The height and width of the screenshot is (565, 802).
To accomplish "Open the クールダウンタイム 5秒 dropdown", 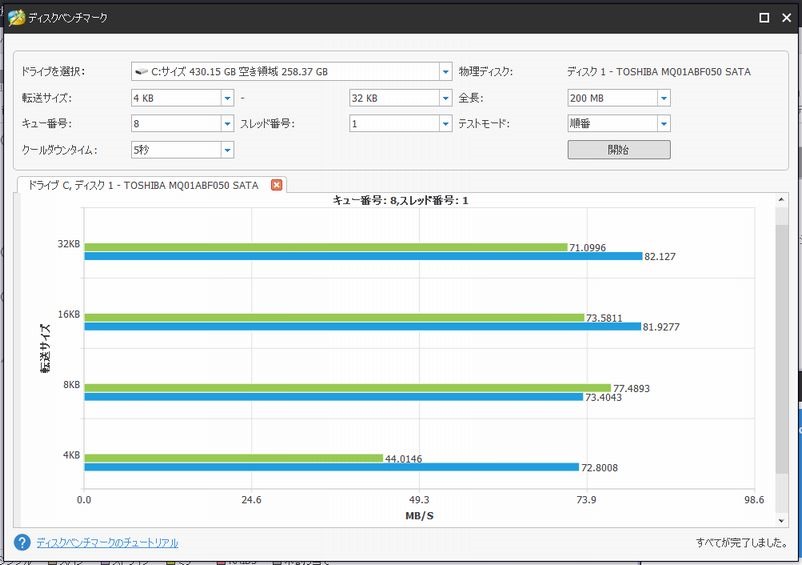I will 227,150.
